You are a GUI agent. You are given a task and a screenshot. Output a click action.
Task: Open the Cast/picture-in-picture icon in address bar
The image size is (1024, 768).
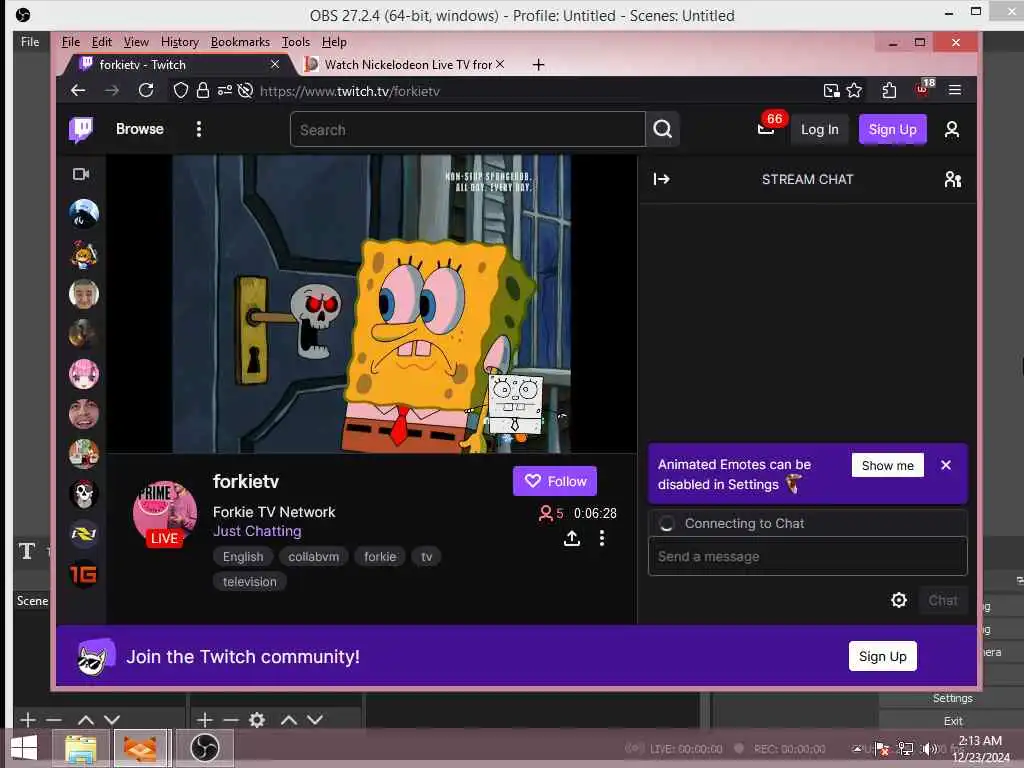831,90
